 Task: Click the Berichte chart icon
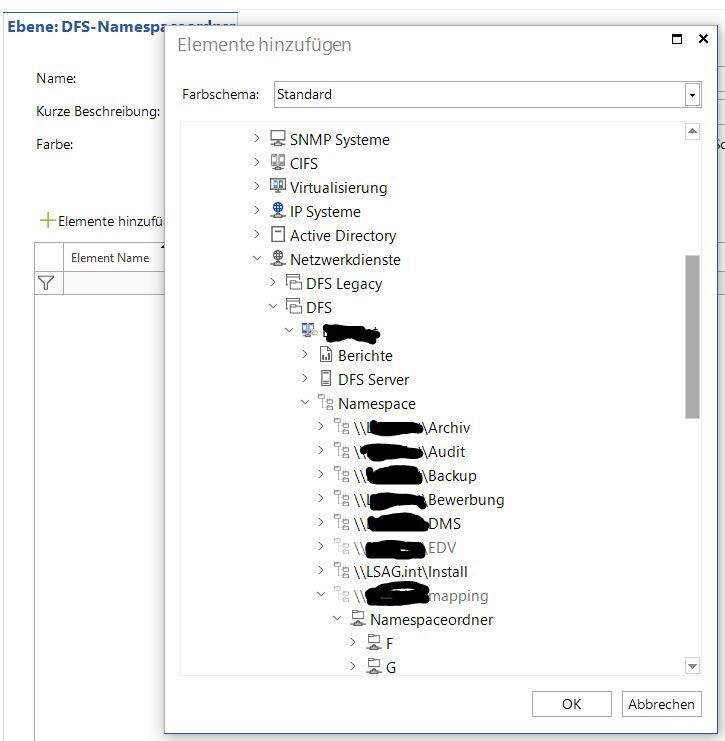pos(326,355)
